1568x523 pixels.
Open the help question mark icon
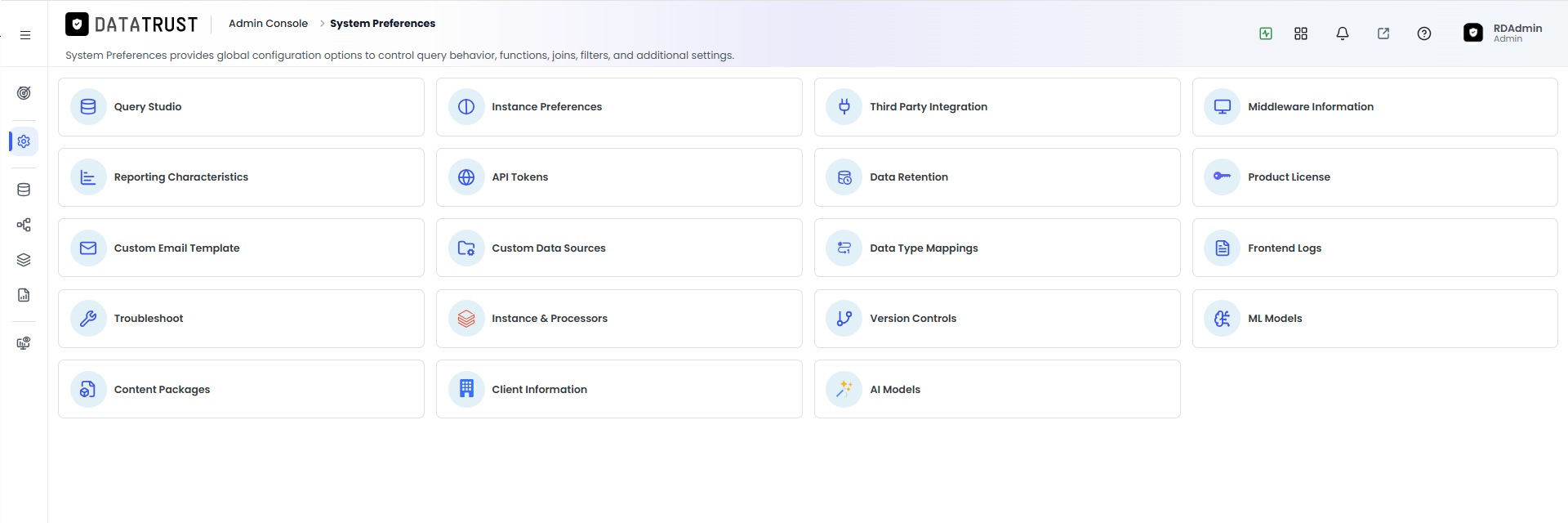tap(1424, 34)
